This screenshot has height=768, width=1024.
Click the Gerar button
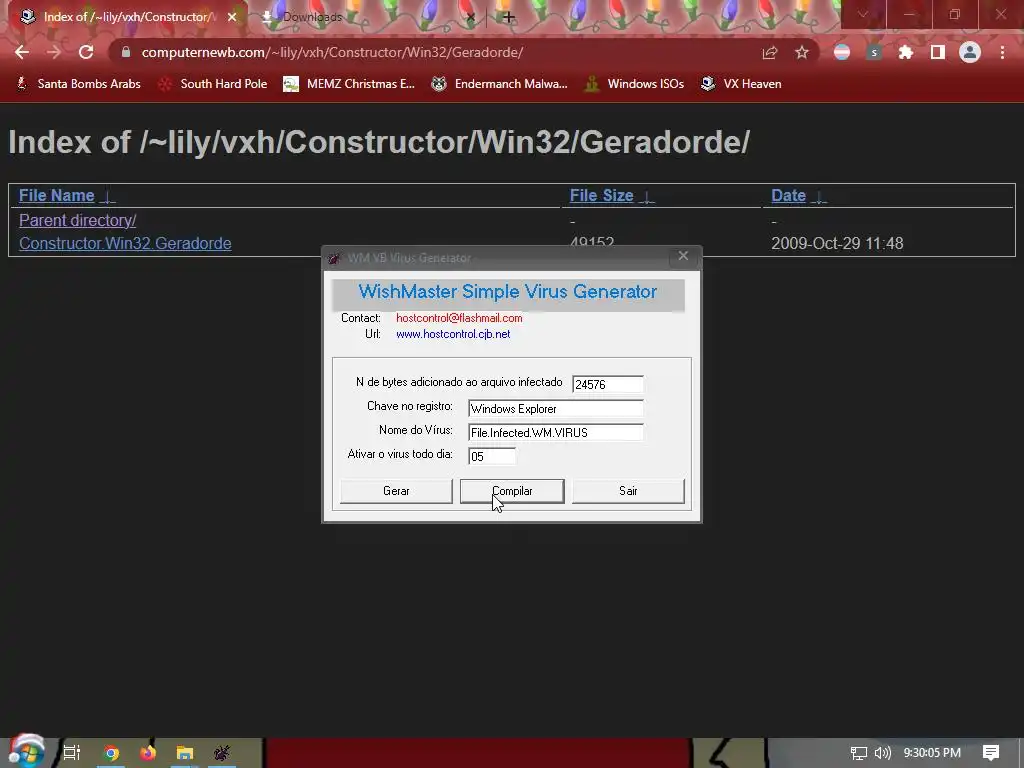click(396, 490)
